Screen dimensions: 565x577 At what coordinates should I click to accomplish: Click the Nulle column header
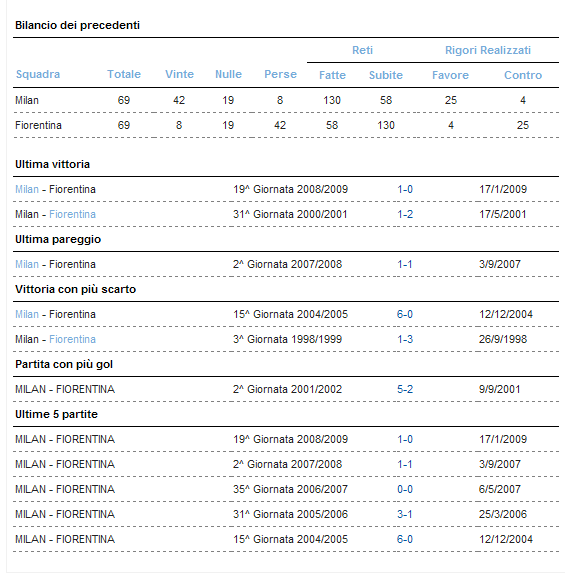click(x=228, y=74)
